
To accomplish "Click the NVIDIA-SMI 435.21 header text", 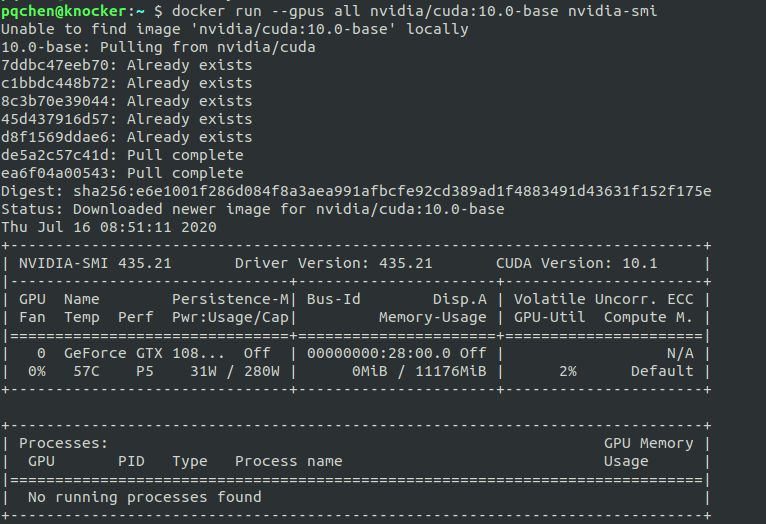I will pyautogui.click(x=95, y=263).
